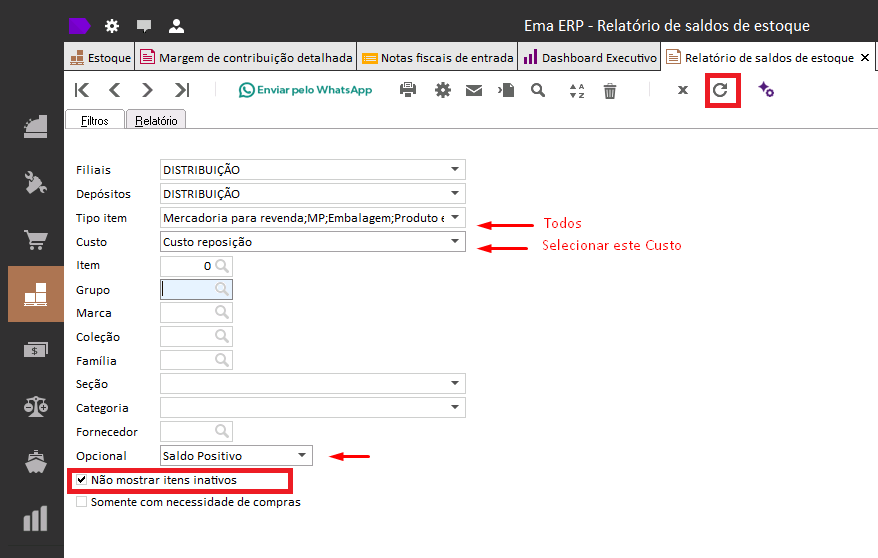Image resolution: width=878 pixels, height=558 pixels.
Task: Click the envelope email icon in toolbar
Action: (x=474, y=90)
